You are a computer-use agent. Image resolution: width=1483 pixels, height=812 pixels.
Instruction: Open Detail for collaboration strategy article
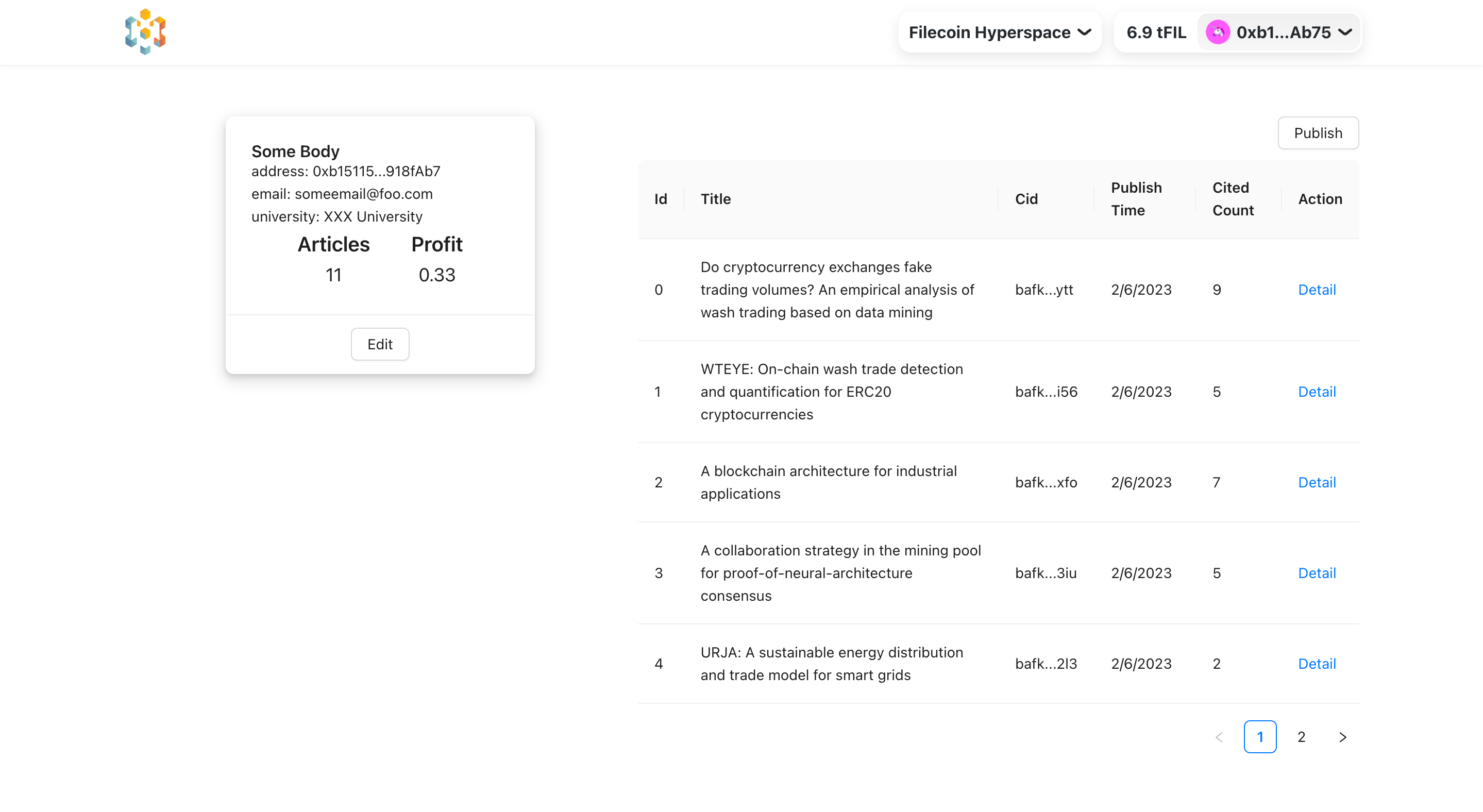(1317, 572)
